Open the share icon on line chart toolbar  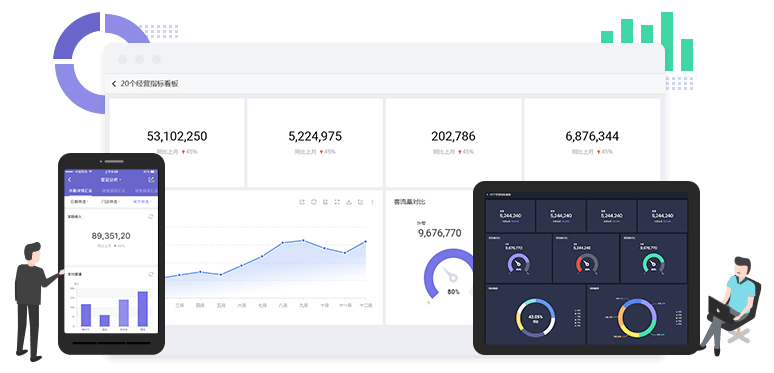(302, 202)
